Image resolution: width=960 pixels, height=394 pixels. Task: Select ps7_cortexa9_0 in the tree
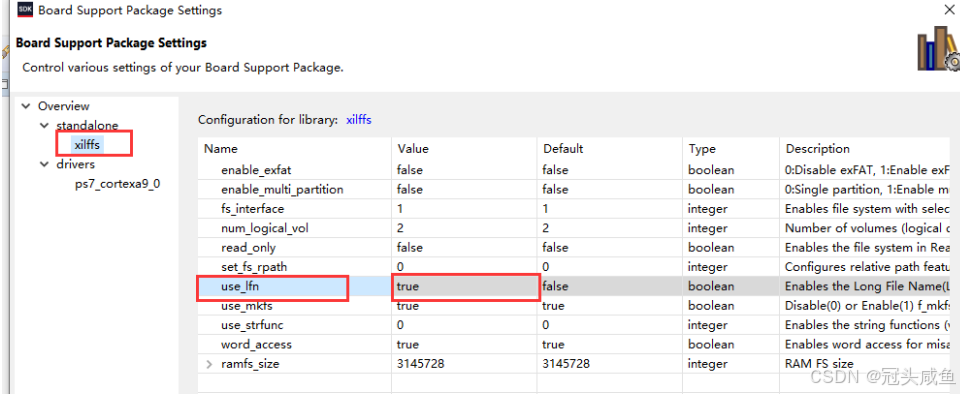118,184
